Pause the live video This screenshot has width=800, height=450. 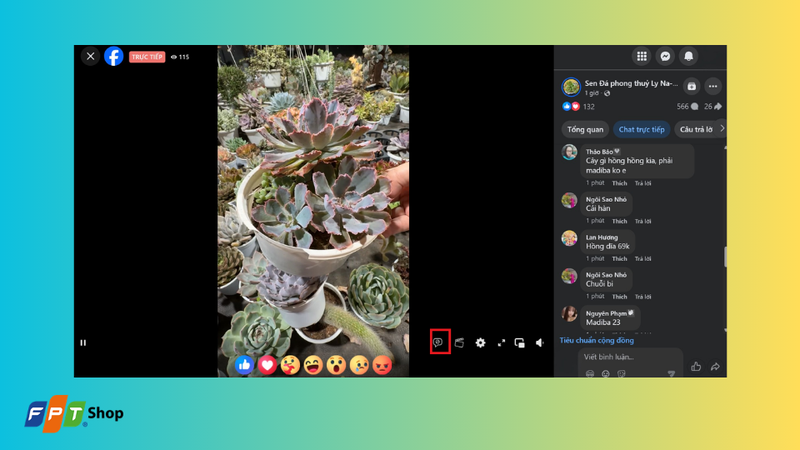[83, 343]
